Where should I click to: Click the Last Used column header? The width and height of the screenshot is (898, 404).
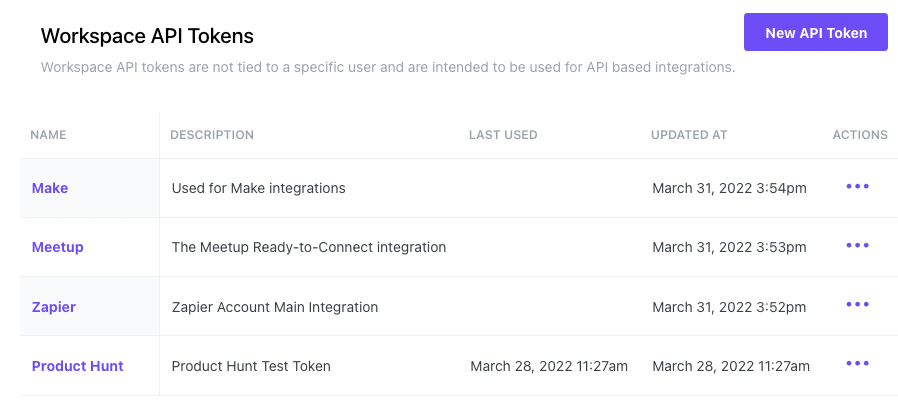pyautogui.click(x=503, y=135)
